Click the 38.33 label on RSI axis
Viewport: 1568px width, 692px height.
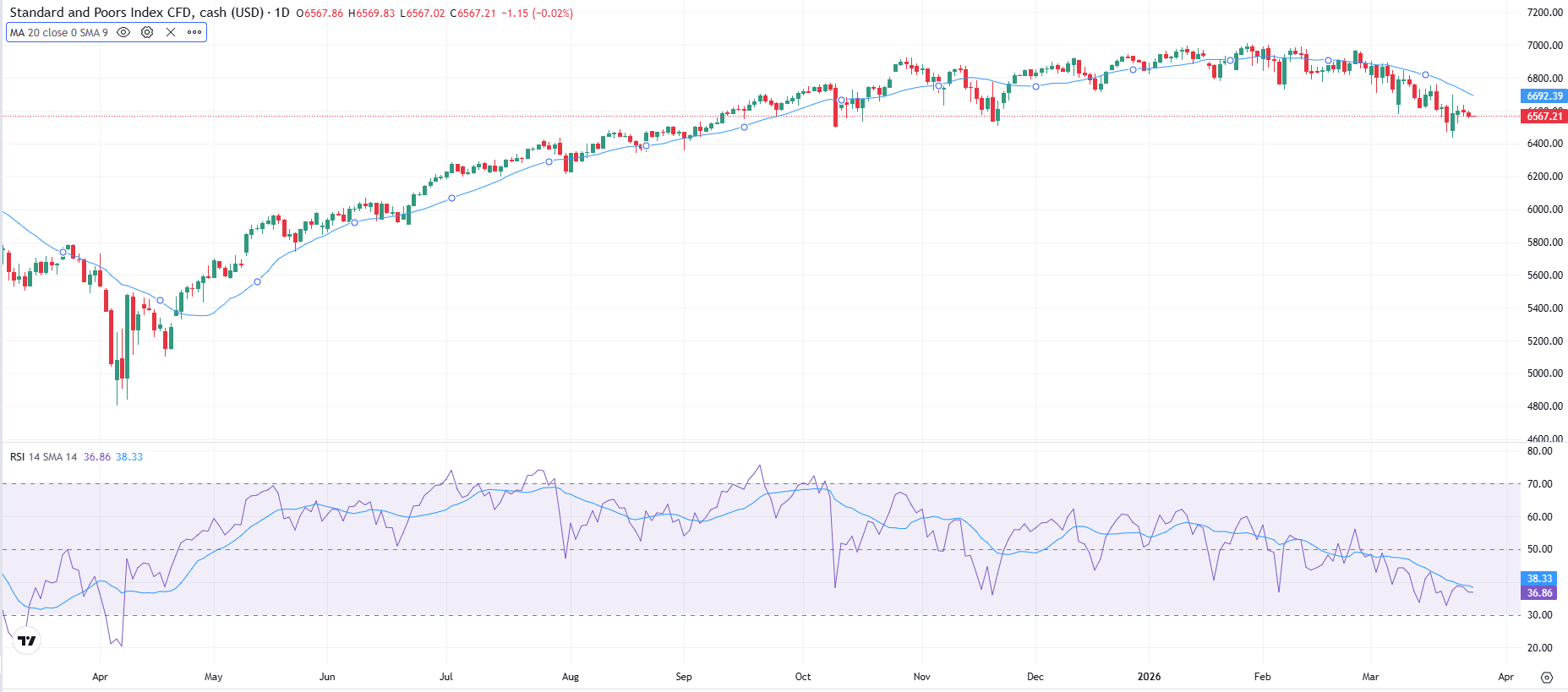tap(1539, 579)
